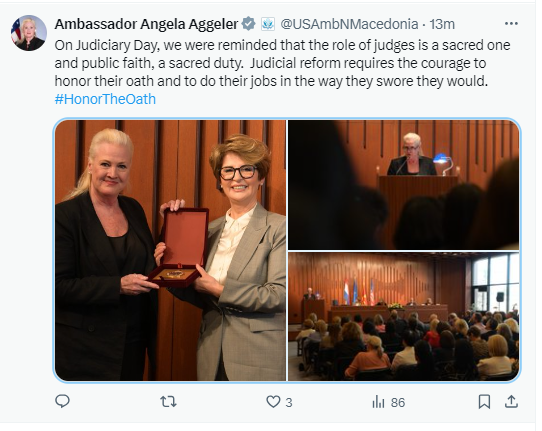Open the three-dot more options menu
The image size is (542, 431).
(x=511, y=24)
